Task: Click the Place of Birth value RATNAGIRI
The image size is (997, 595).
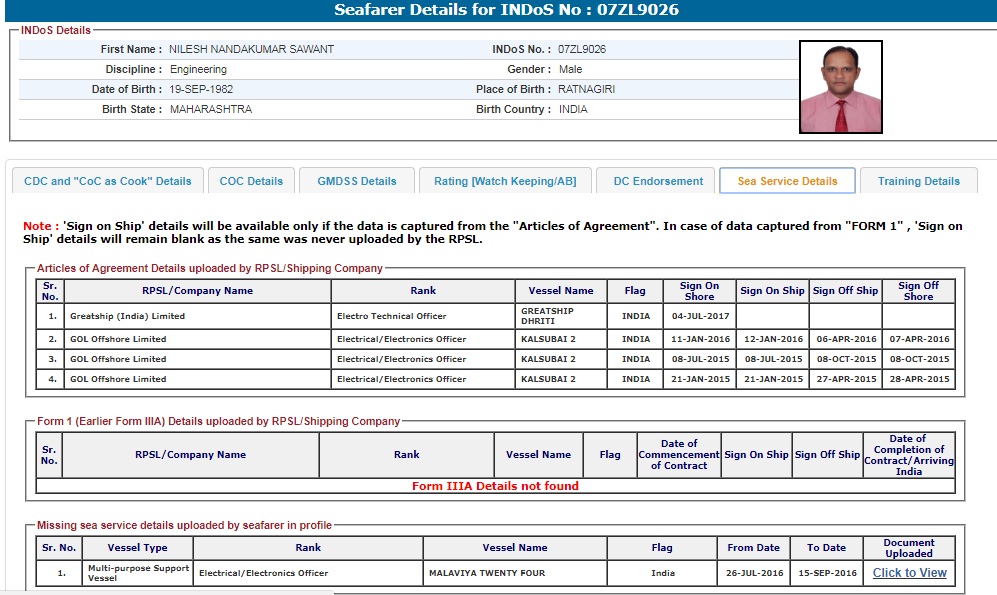Action: (x=586, y=89)
